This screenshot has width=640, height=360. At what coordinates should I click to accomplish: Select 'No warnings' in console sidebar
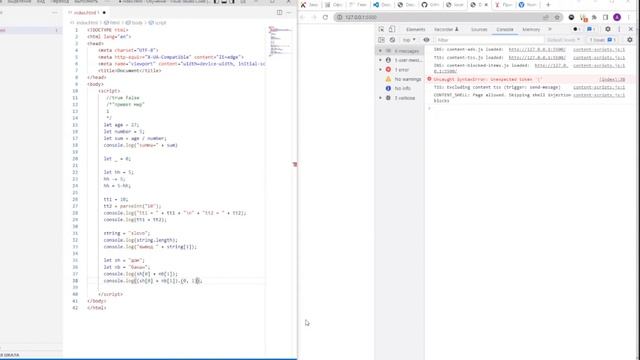pos(403,79)
